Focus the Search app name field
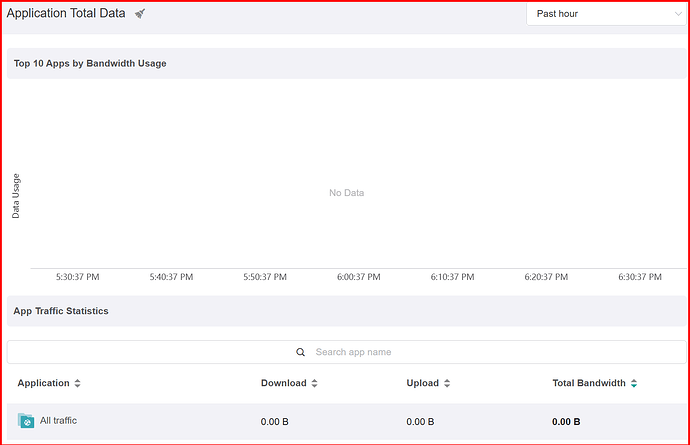 click(346, 352)
